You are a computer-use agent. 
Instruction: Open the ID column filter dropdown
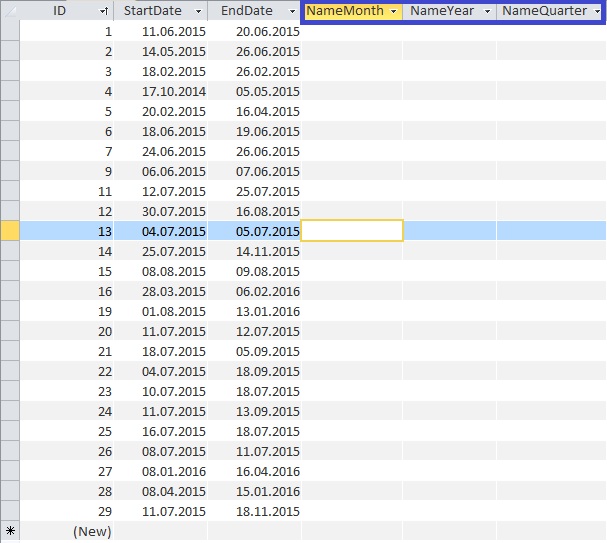pos(104,11)
